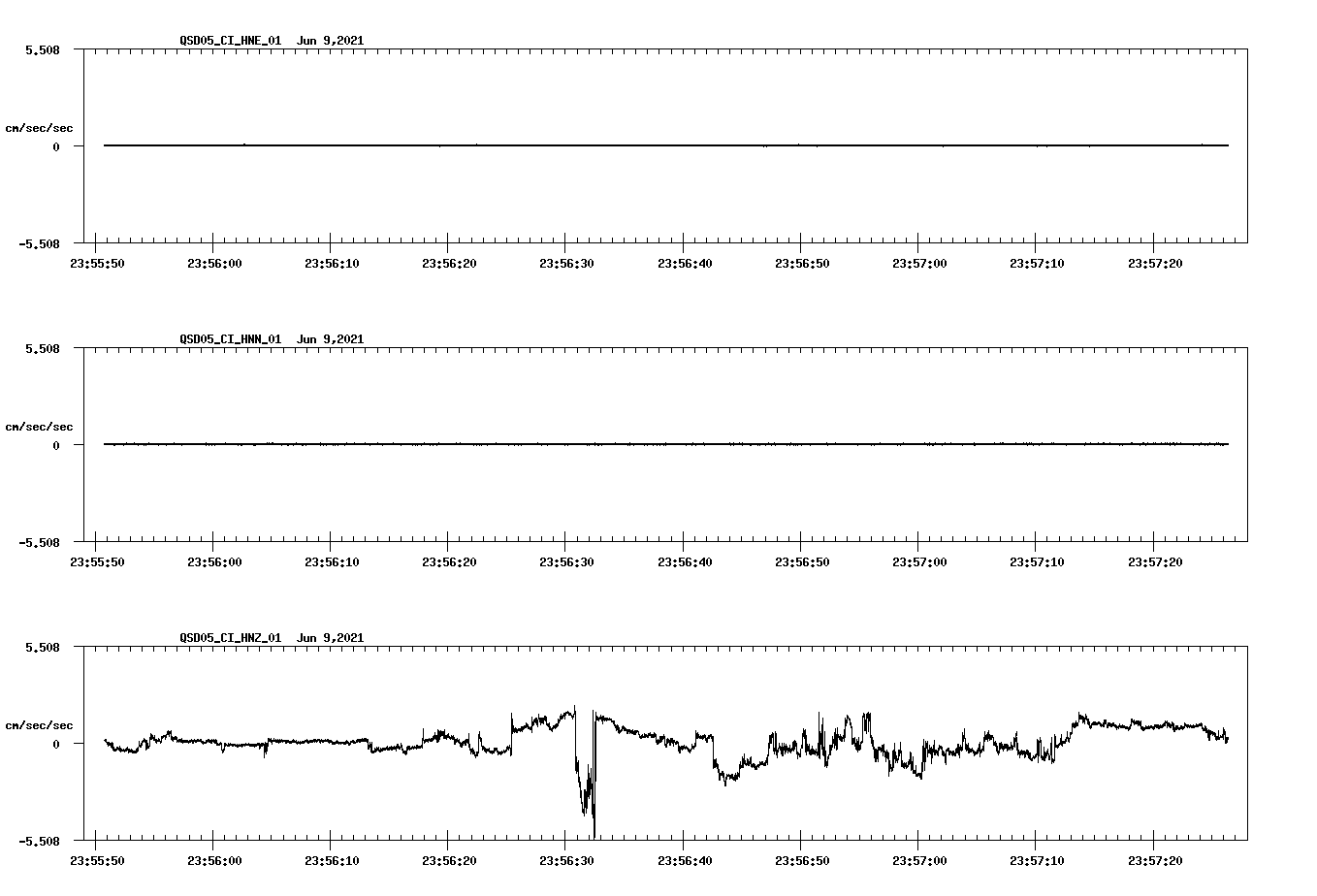Click the QSD05_CI_HNE_01 plot title

[x=272, y=41]
